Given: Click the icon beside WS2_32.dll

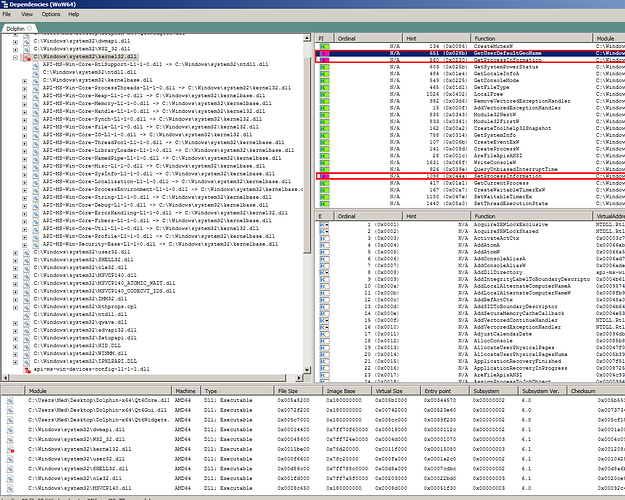Looking at the screenshot, I should (27, 49).
